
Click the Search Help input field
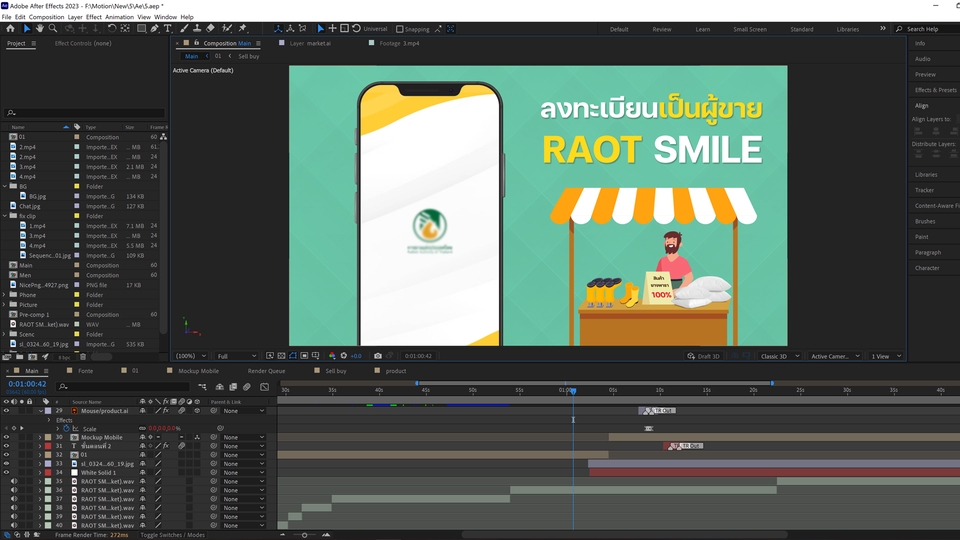click(929, 29)
